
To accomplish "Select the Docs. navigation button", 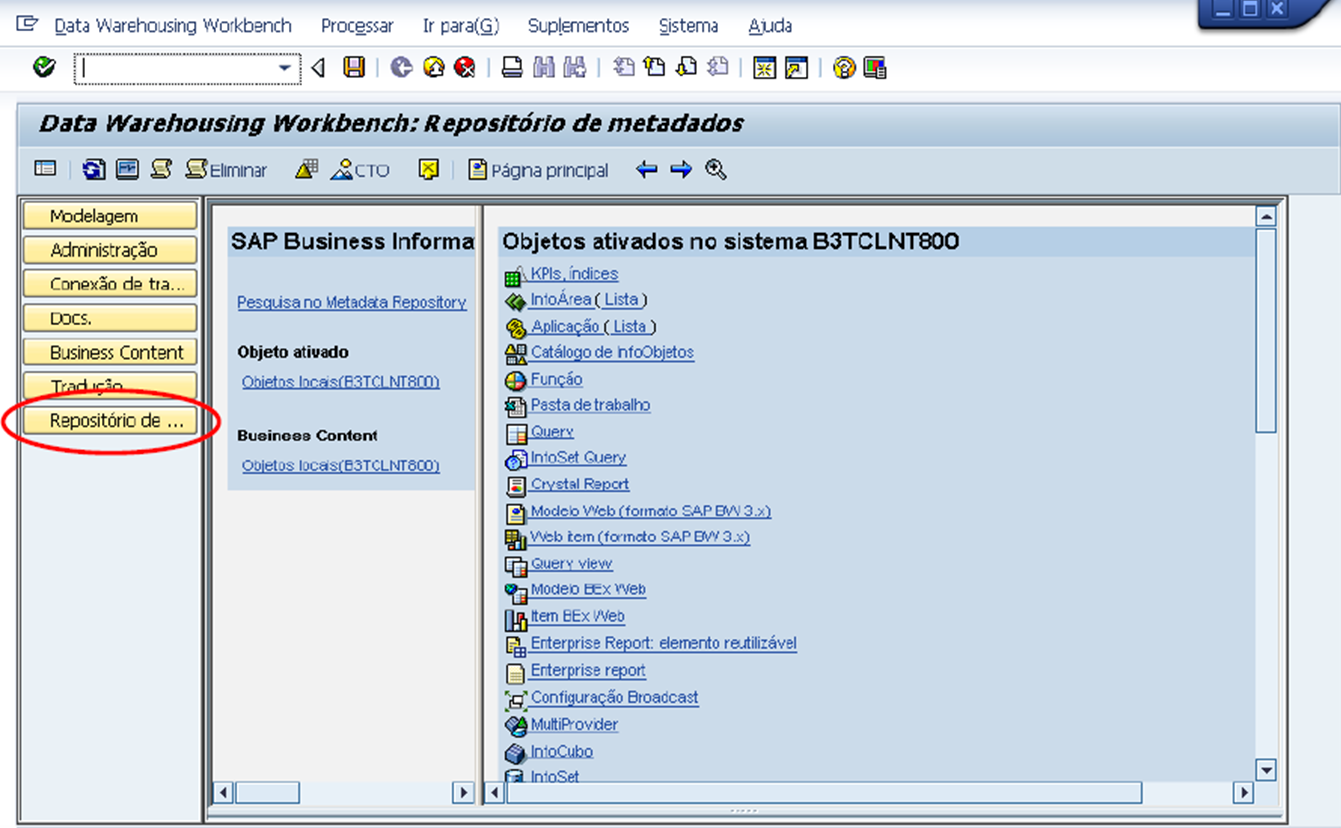I will [x=110, y=318].
